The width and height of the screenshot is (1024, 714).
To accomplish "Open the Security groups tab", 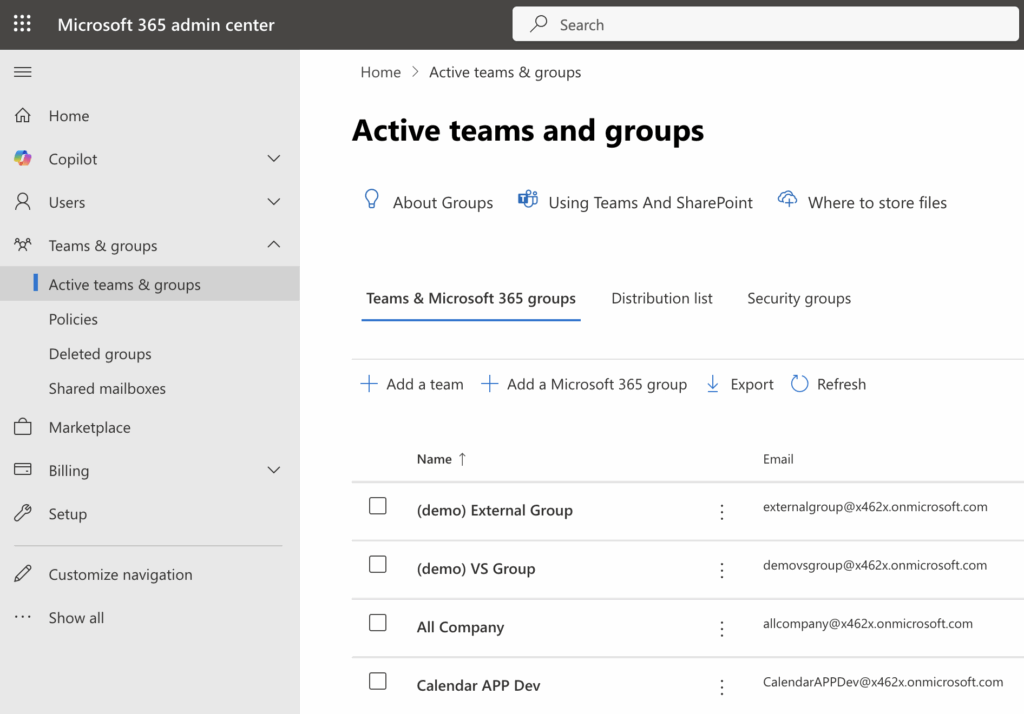I will tap(798, 298).
